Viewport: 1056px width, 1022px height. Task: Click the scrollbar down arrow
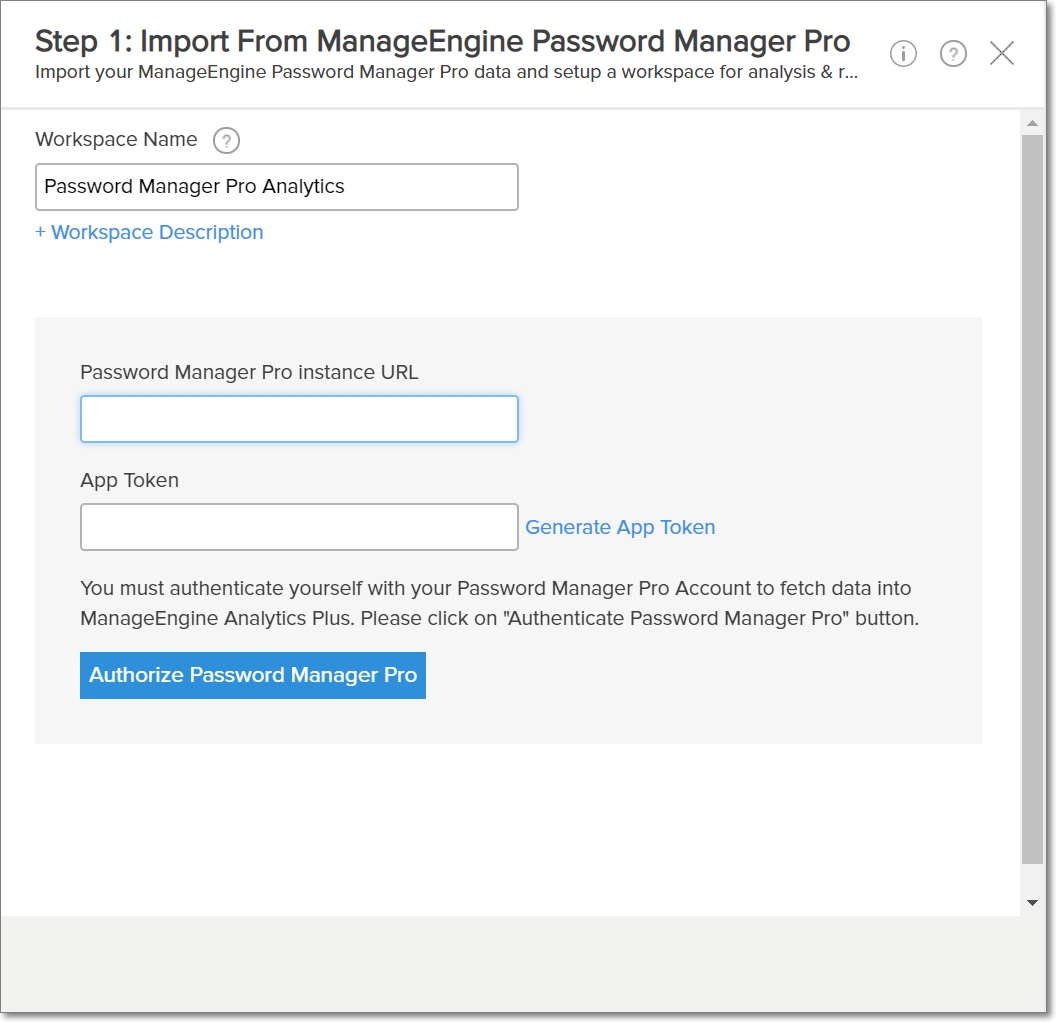[1032, 903]
